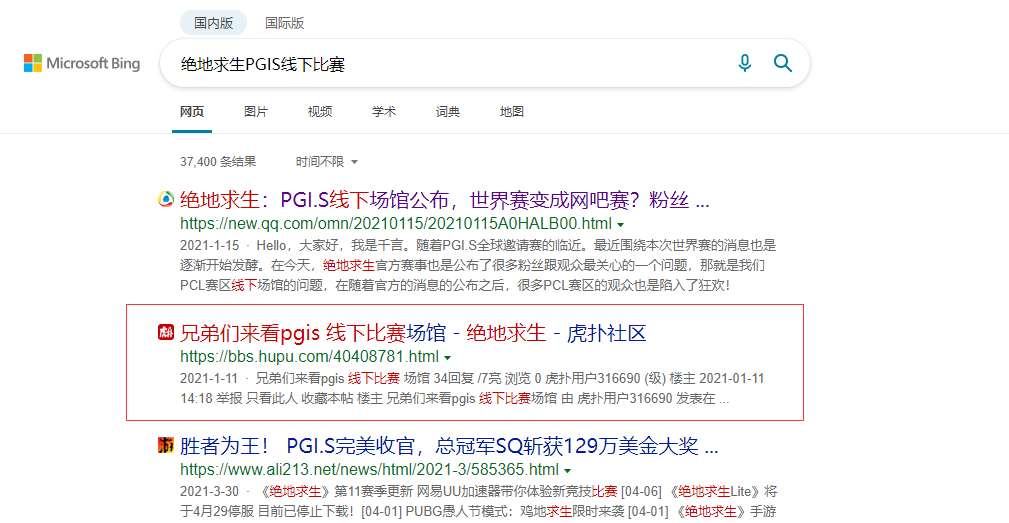The image size is (1009, 523).
Task: Click the 37,400 条结果 count text
Action: [218, 162]
